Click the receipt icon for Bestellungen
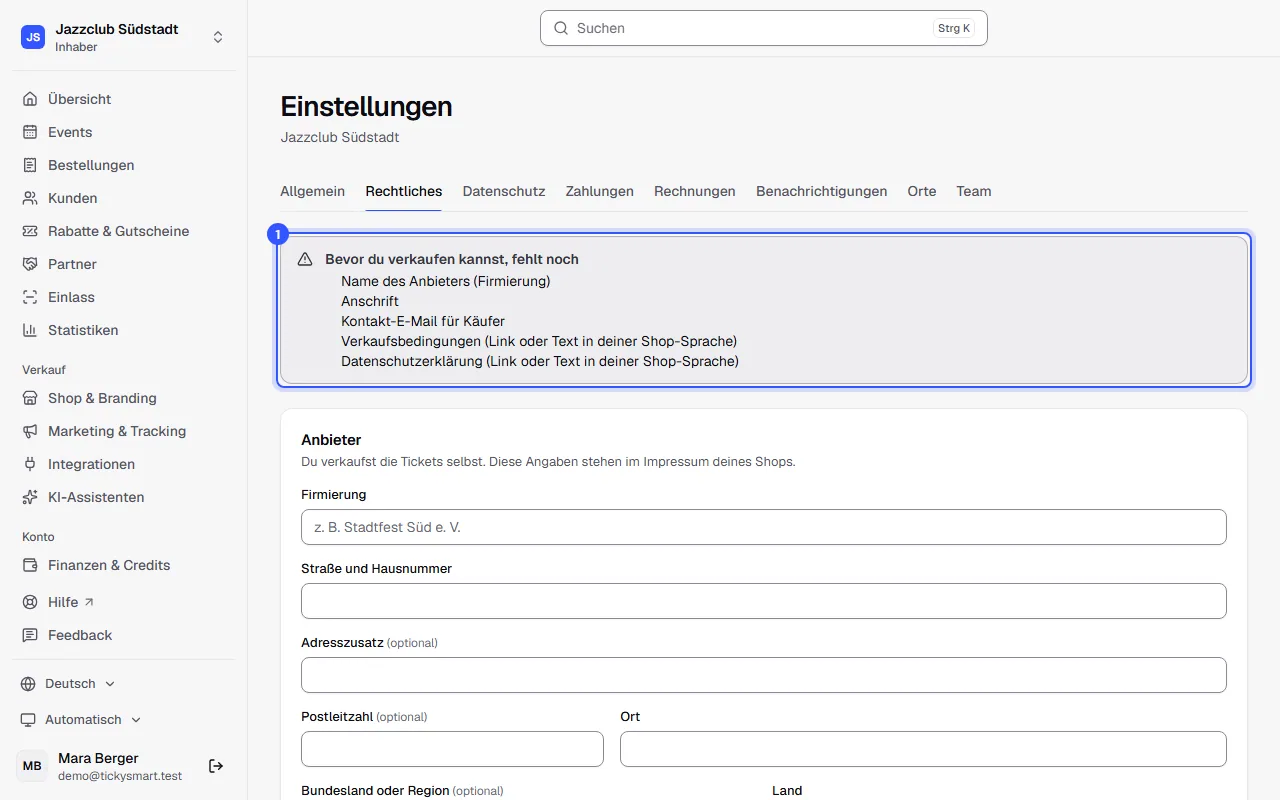The height and width of the screenshot is (800, 1280). point(30,165)
